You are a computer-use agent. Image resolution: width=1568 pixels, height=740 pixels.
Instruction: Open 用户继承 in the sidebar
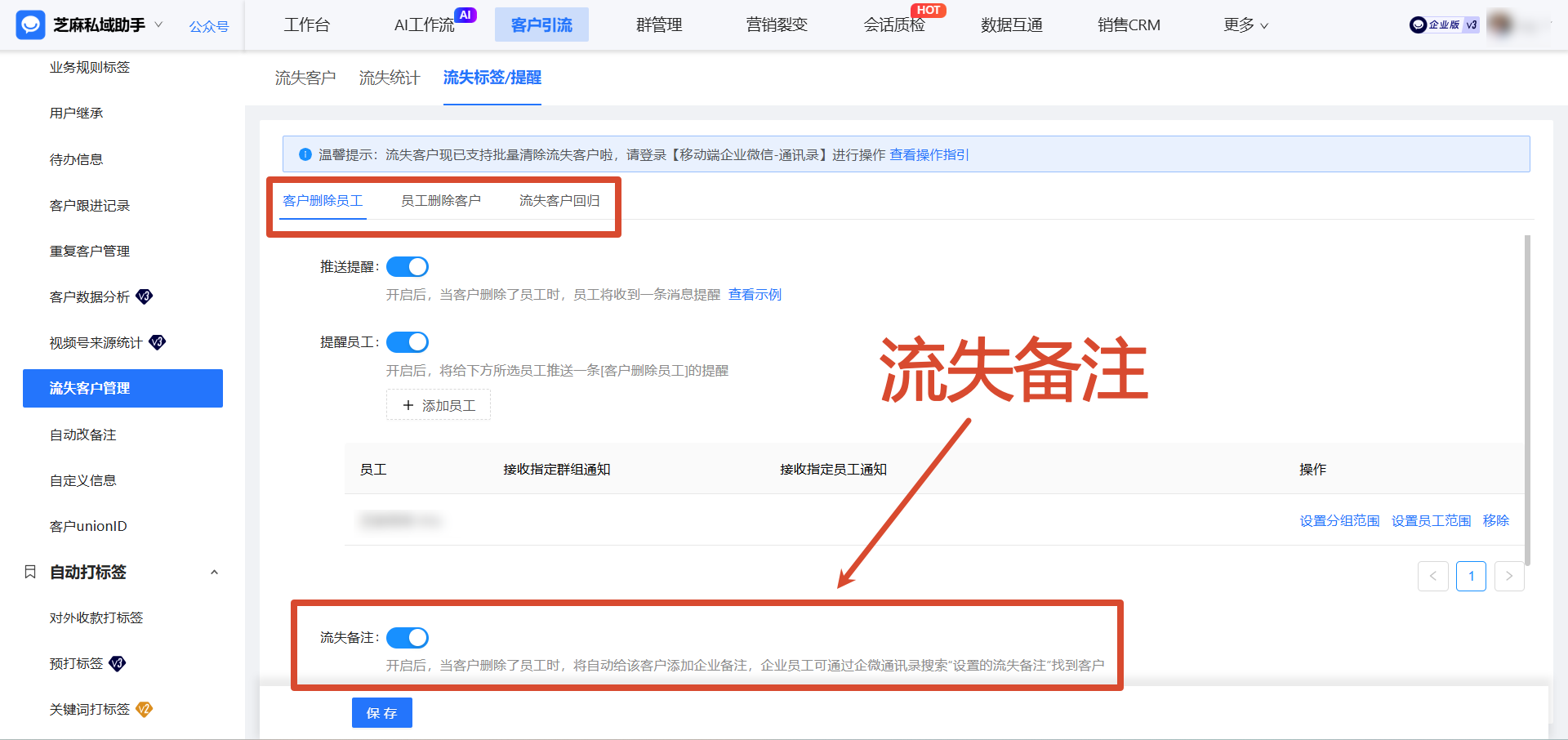[x=76, y=114]
